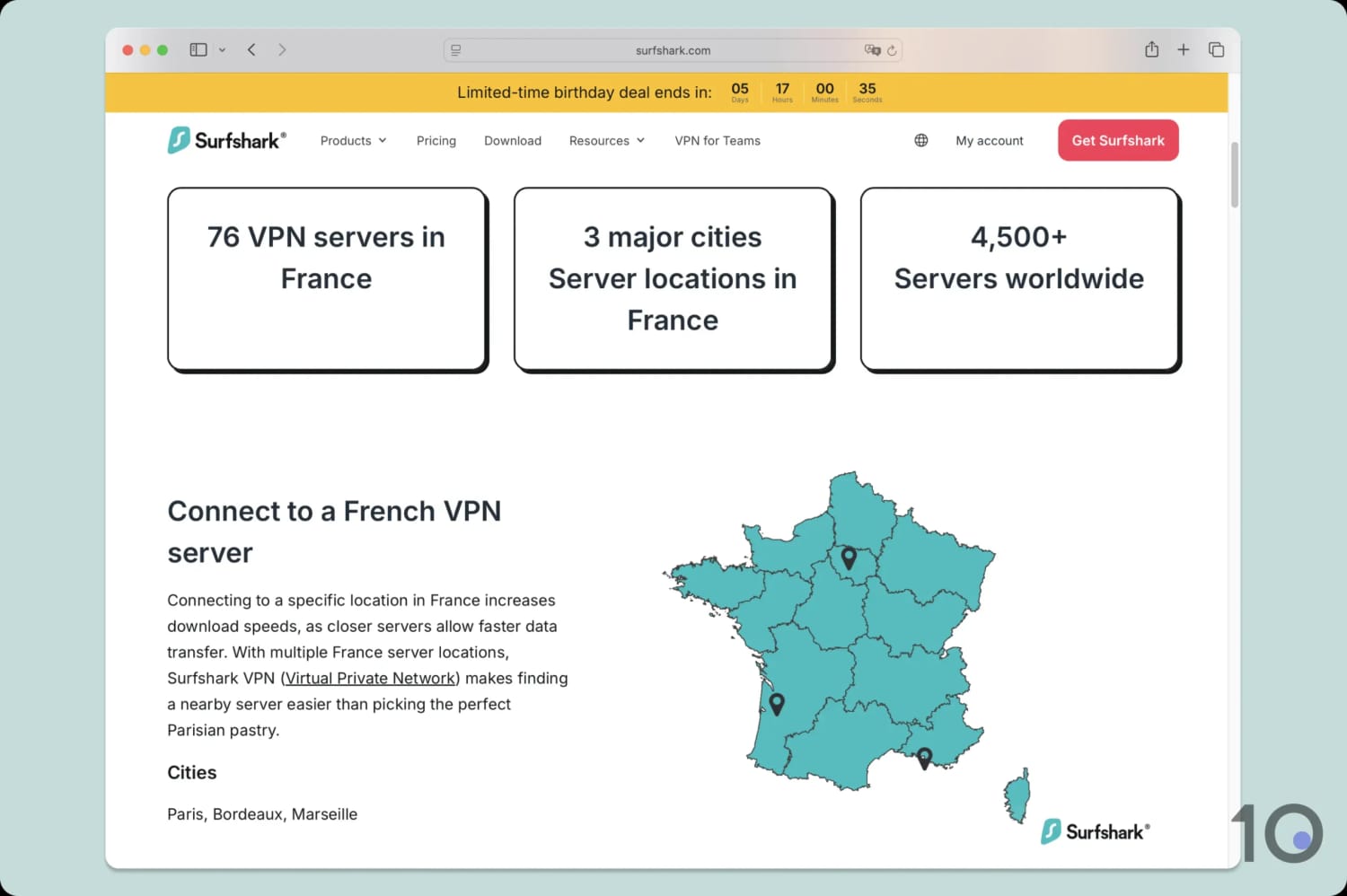Open the reader view icon in address bar
The image size is (1347, 896).
[456, 50]
